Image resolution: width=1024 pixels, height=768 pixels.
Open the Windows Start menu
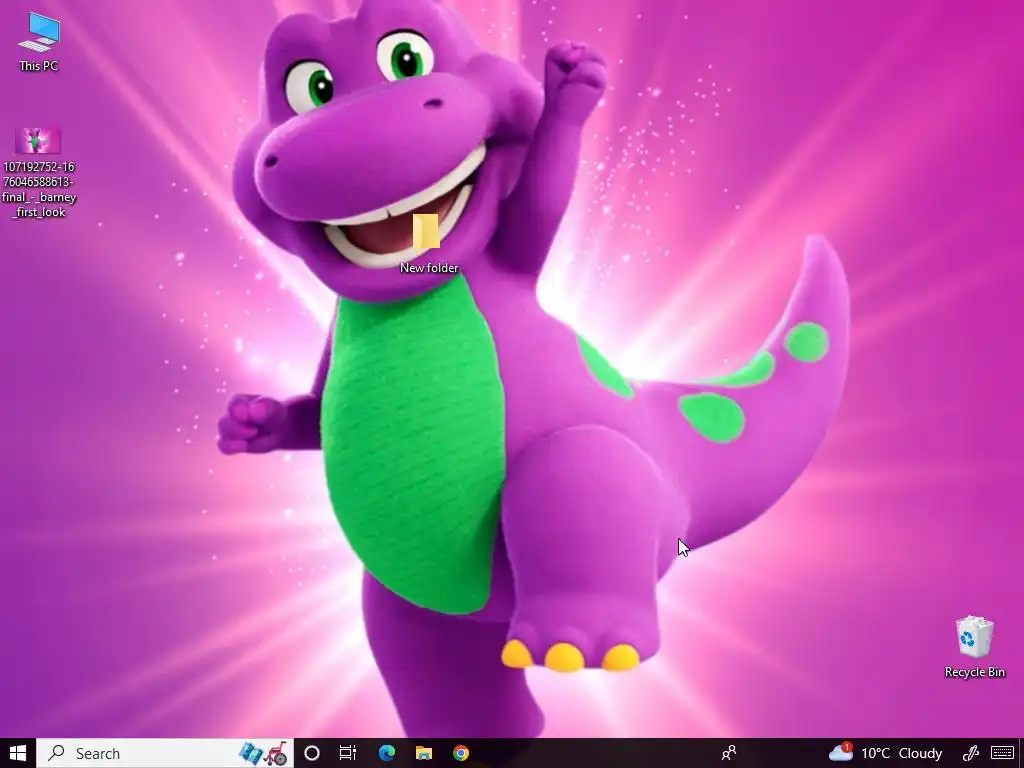(x=18, y=753)
